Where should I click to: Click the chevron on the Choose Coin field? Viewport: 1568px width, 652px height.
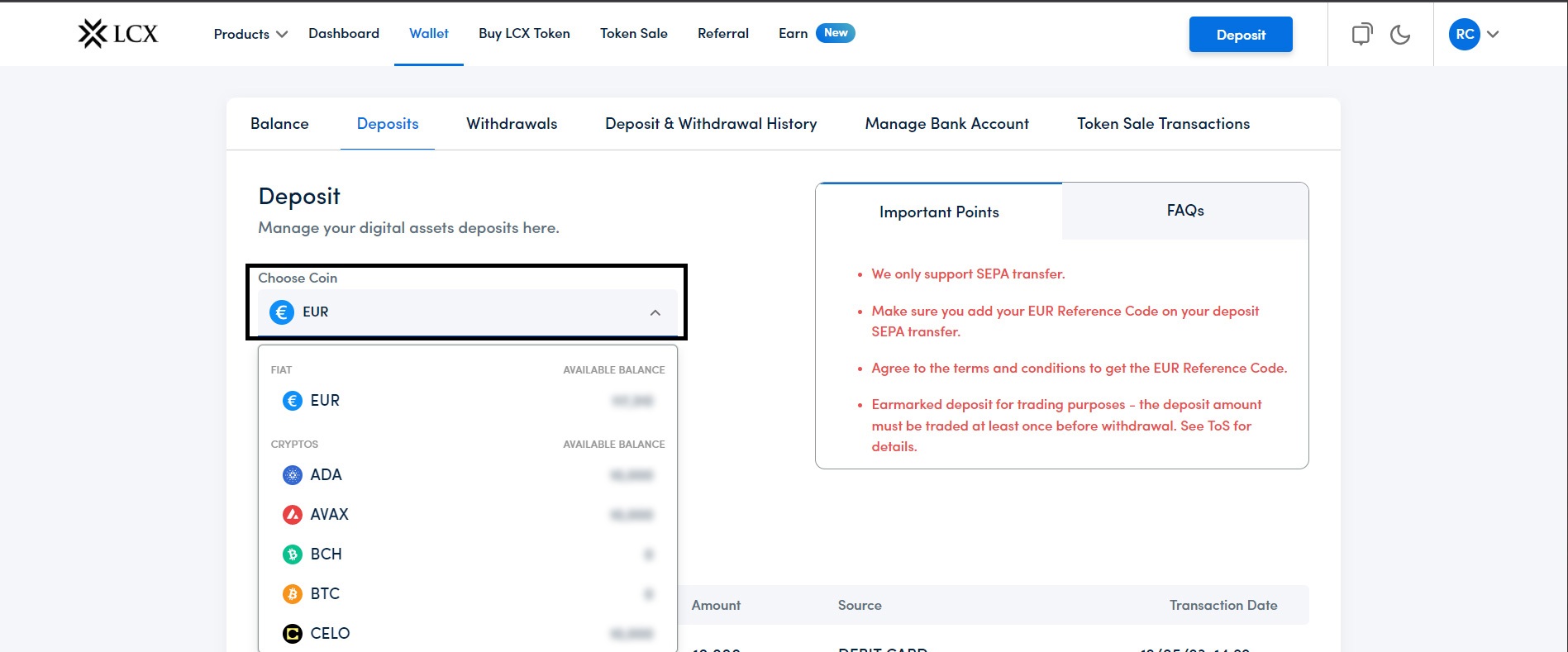[x=655, y=312]
